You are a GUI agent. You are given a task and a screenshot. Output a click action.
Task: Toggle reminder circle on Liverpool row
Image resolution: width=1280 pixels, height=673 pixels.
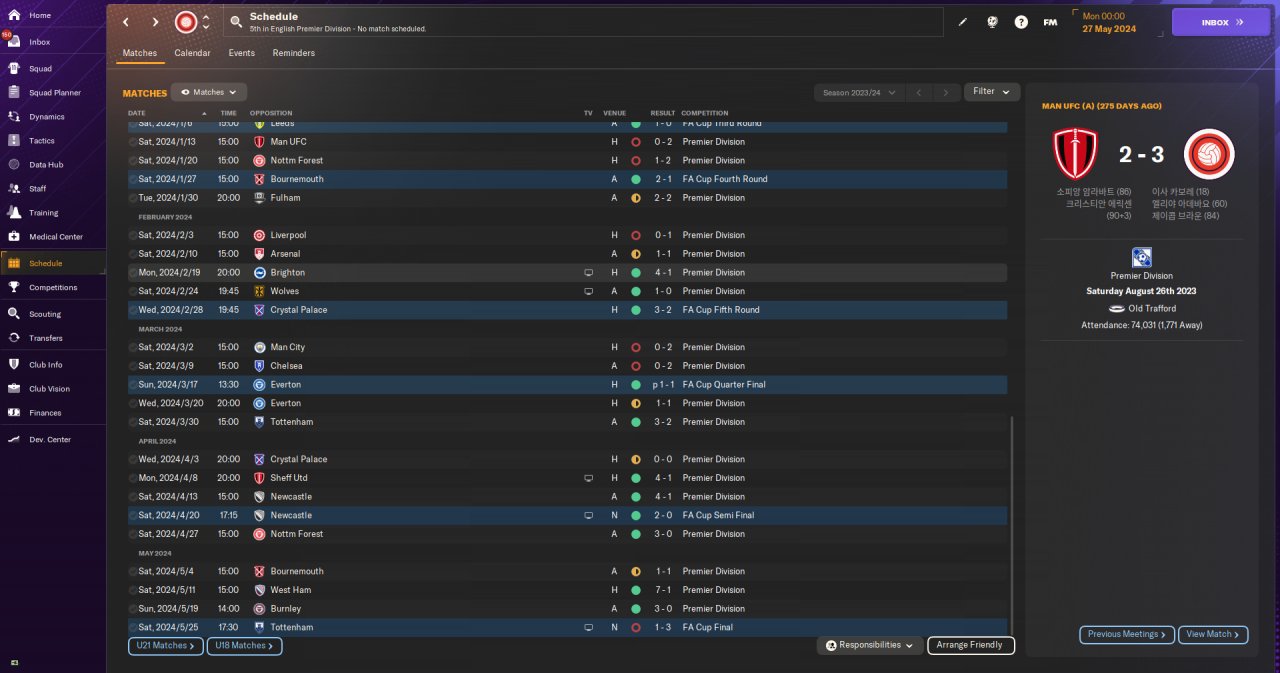[x=134, y=235]
